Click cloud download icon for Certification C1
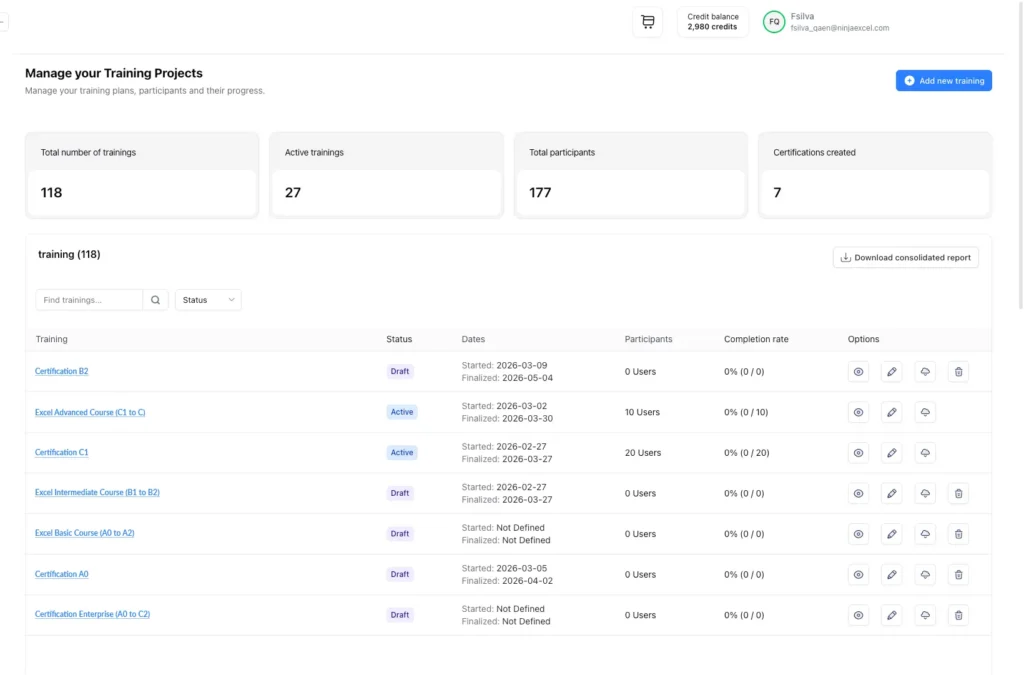Image resolution: width=1024 pixels, height=675 pixels. point(925,453)
